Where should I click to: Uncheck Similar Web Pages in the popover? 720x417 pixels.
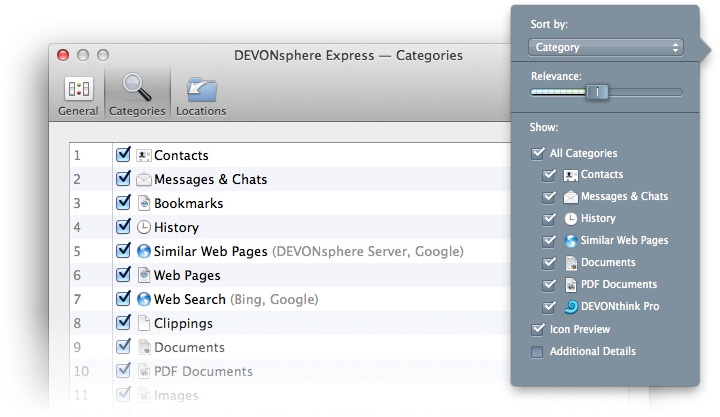[x=549, y=241]
